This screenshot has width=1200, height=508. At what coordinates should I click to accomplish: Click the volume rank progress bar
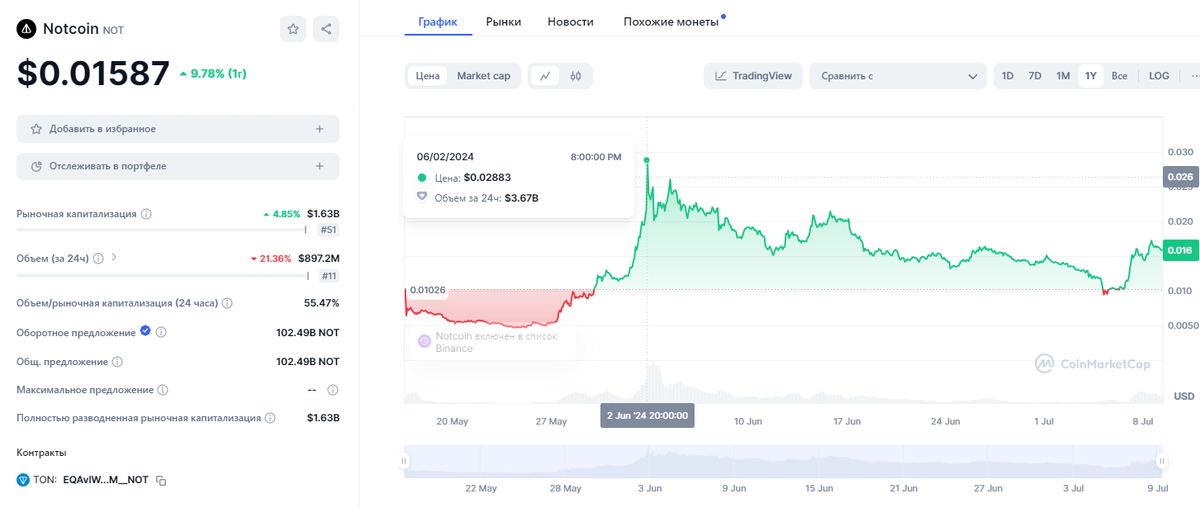point(161,275)
